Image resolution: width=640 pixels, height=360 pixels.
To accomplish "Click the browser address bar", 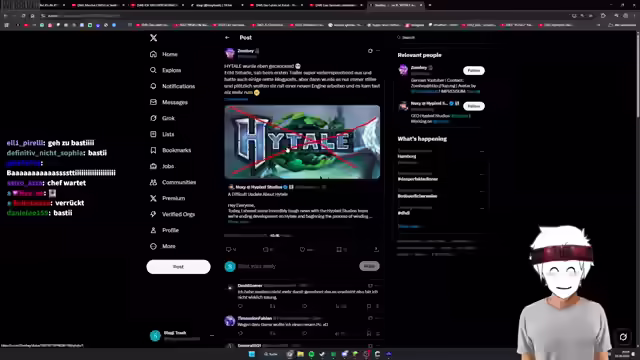I will pyautogui.click(x=302, y=16).
